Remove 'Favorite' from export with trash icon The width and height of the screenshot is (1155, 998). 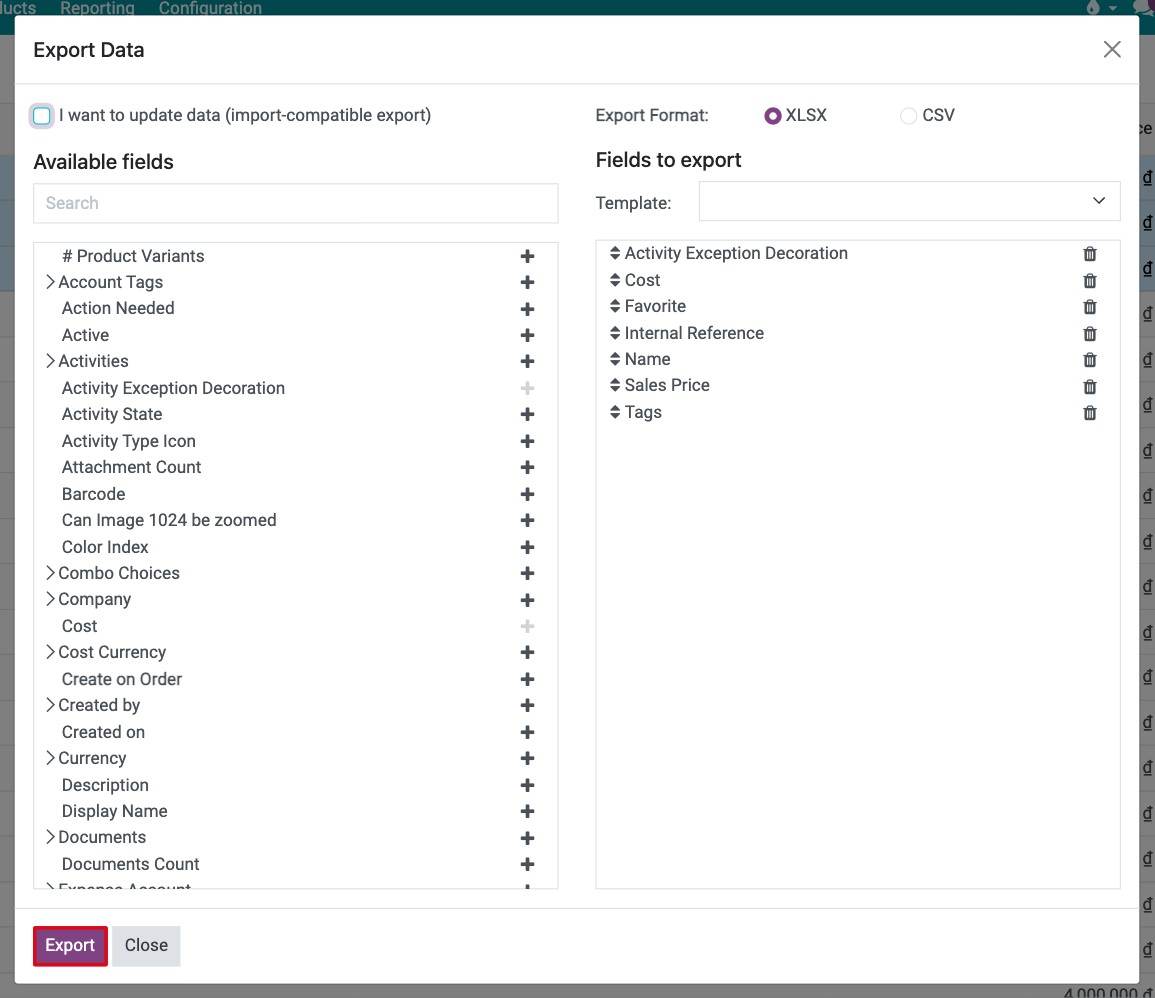[1089, 307]
